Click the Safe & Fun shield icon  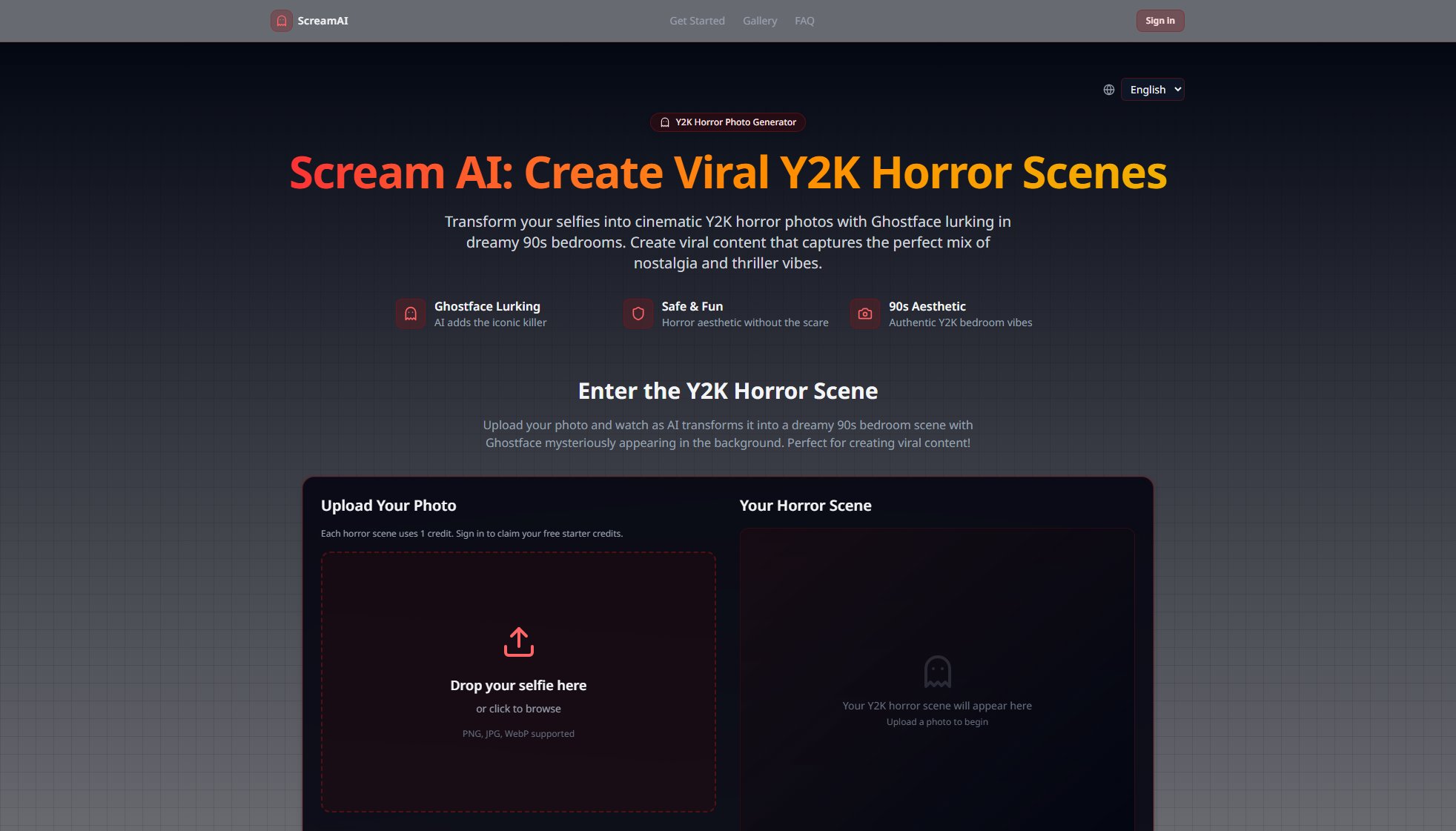pyautogui.click(x=638, y=314)
